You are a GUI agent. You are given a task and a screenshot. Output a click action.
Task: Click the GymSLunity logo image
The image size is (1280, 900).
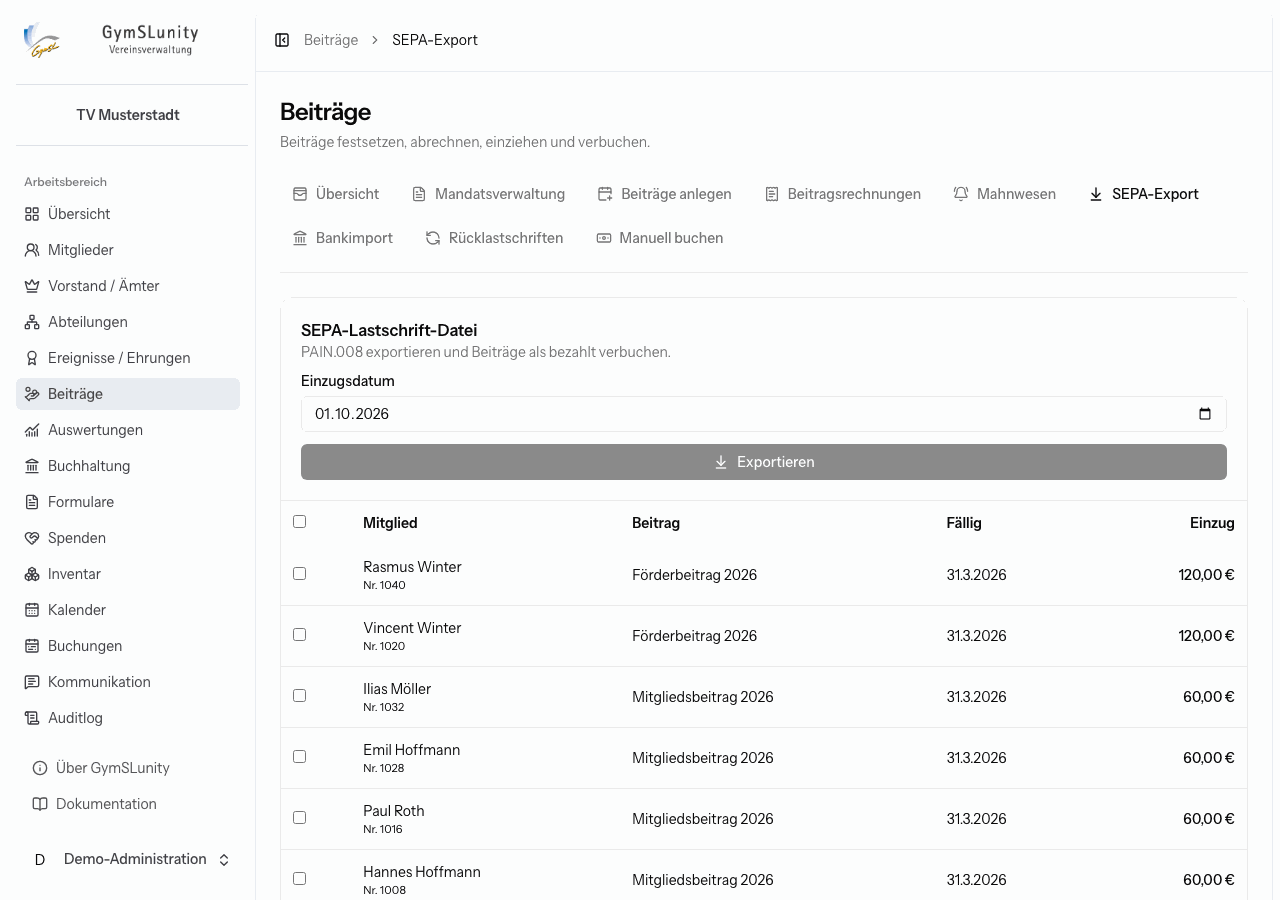(42, 41)
